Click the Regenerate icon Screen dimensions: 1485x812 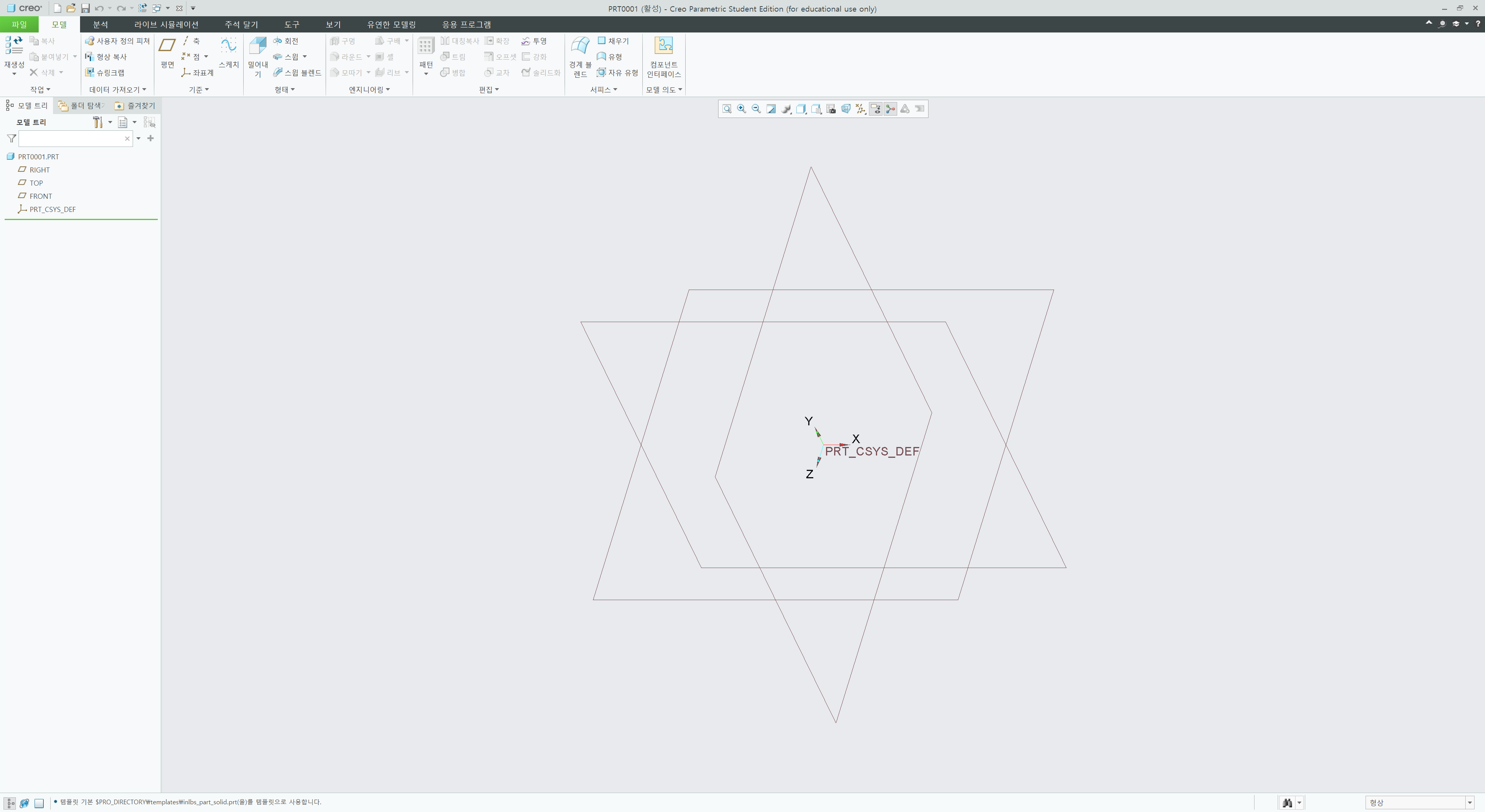tap(14, 46)
